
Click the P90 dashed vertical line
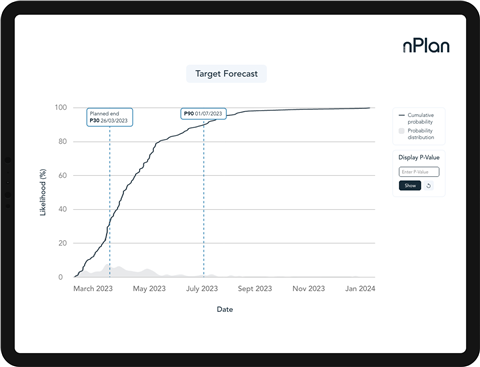click(x=204, y=198)
